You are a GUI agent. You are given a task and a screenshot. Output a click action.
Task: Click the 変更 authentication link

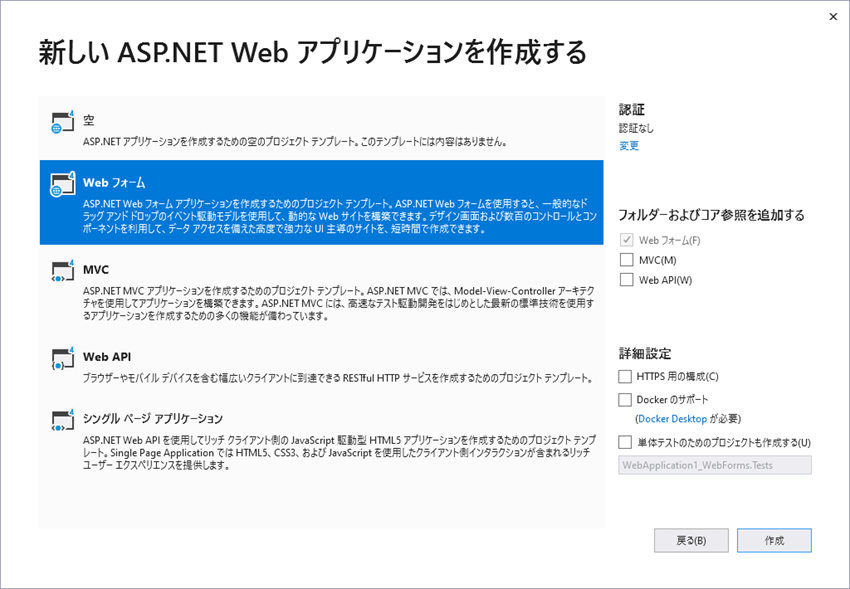tap(629, 146)
